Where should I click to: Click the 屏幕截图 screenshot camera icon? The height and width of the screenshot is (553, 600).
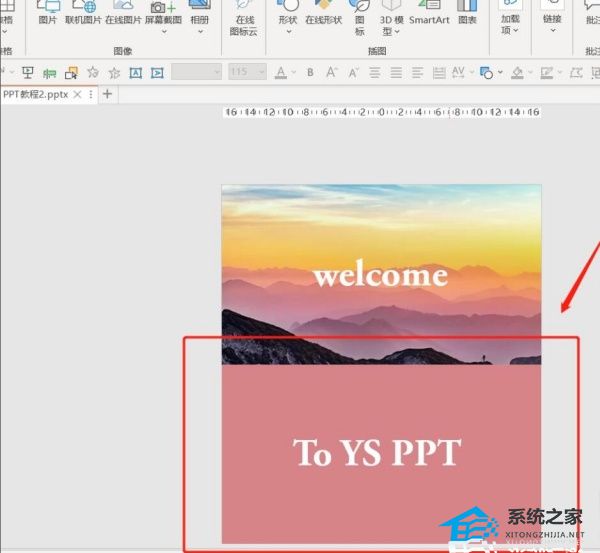coord(163,7)
